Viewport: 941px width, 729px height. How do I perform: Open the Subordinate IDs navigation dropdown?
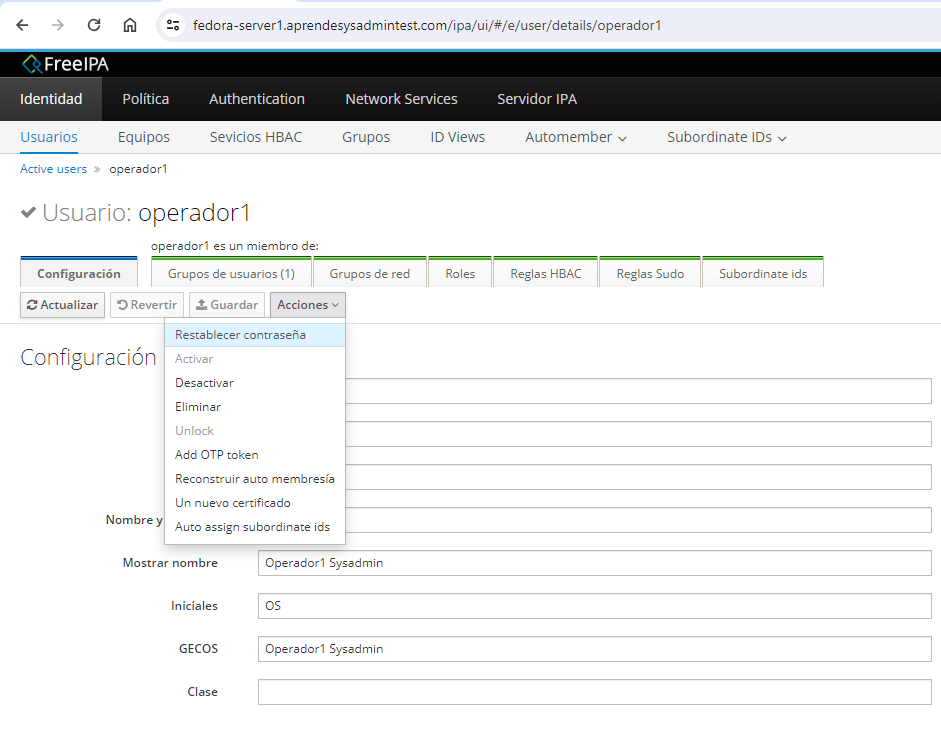726,137
